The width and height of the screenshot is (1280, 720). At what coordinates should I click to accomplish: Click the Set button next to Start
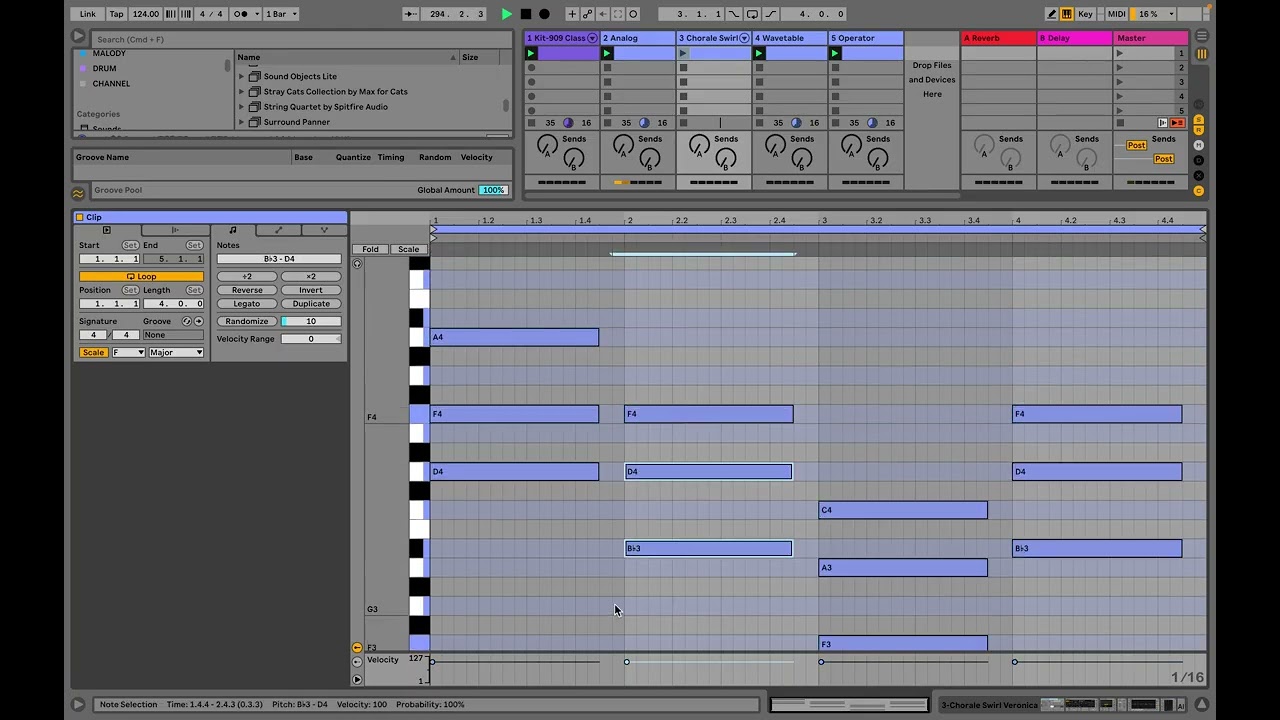tap(130, 245)
